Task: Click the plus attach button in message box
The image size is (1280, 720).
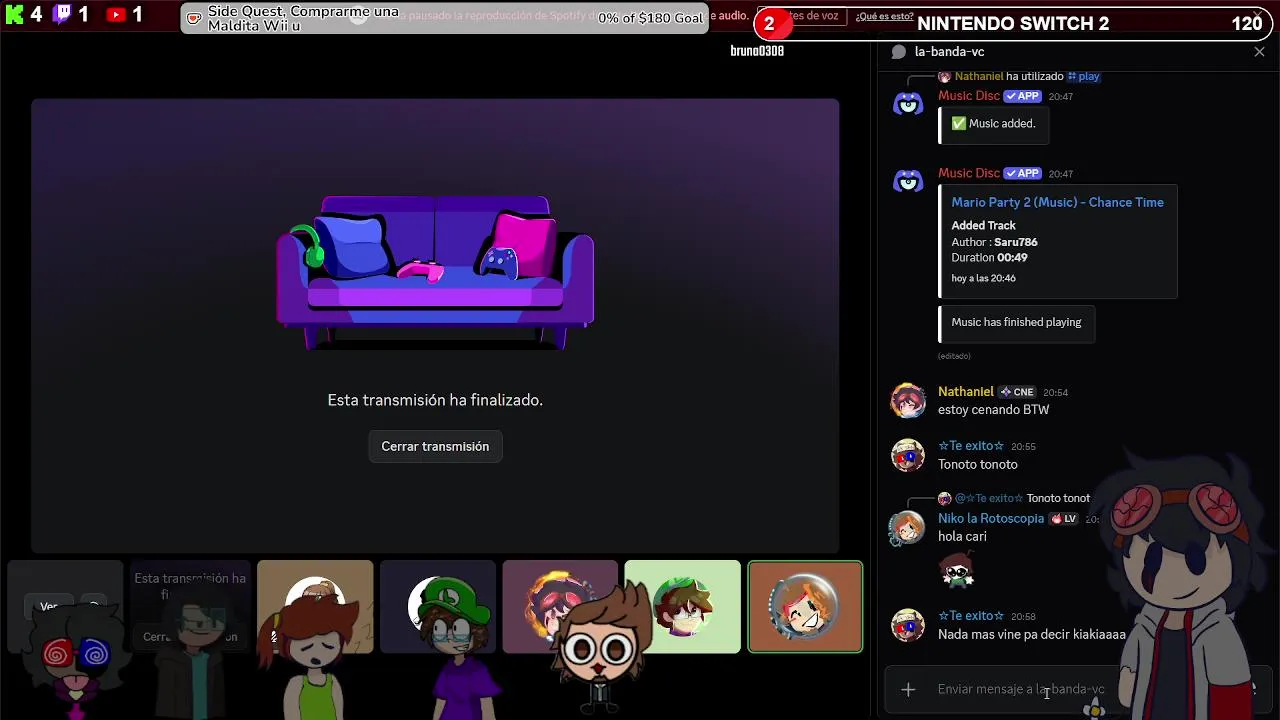Action: point(908,689)
